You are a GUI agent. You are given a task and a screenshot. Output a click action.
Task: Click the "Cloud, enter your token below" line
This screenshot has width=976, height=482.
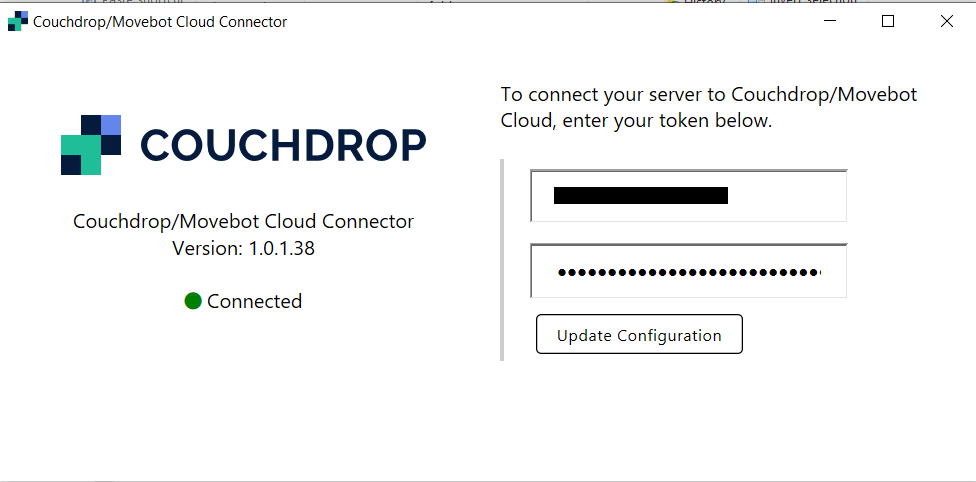point(636,121)
